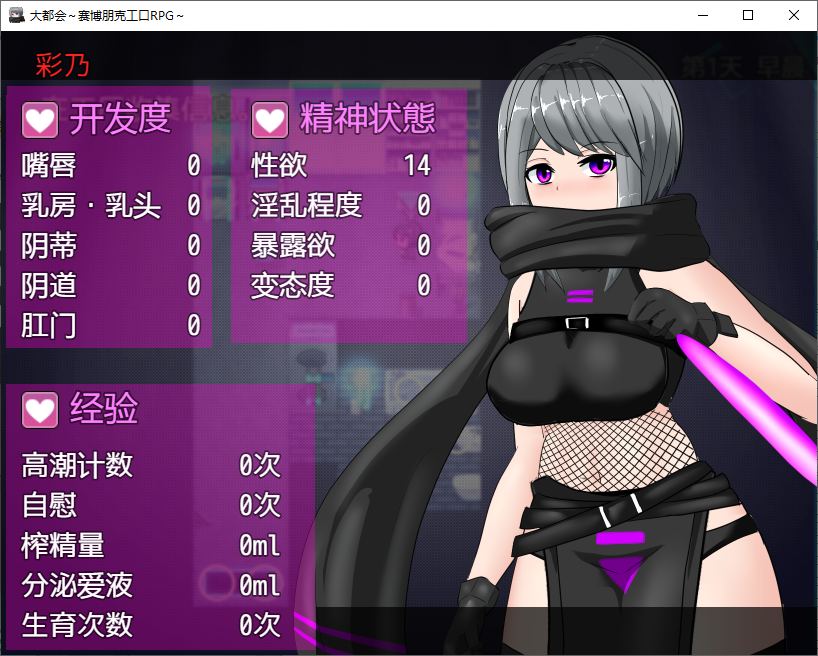
Task: Click the heart icon beside 开发度
Action: [41, 121]
